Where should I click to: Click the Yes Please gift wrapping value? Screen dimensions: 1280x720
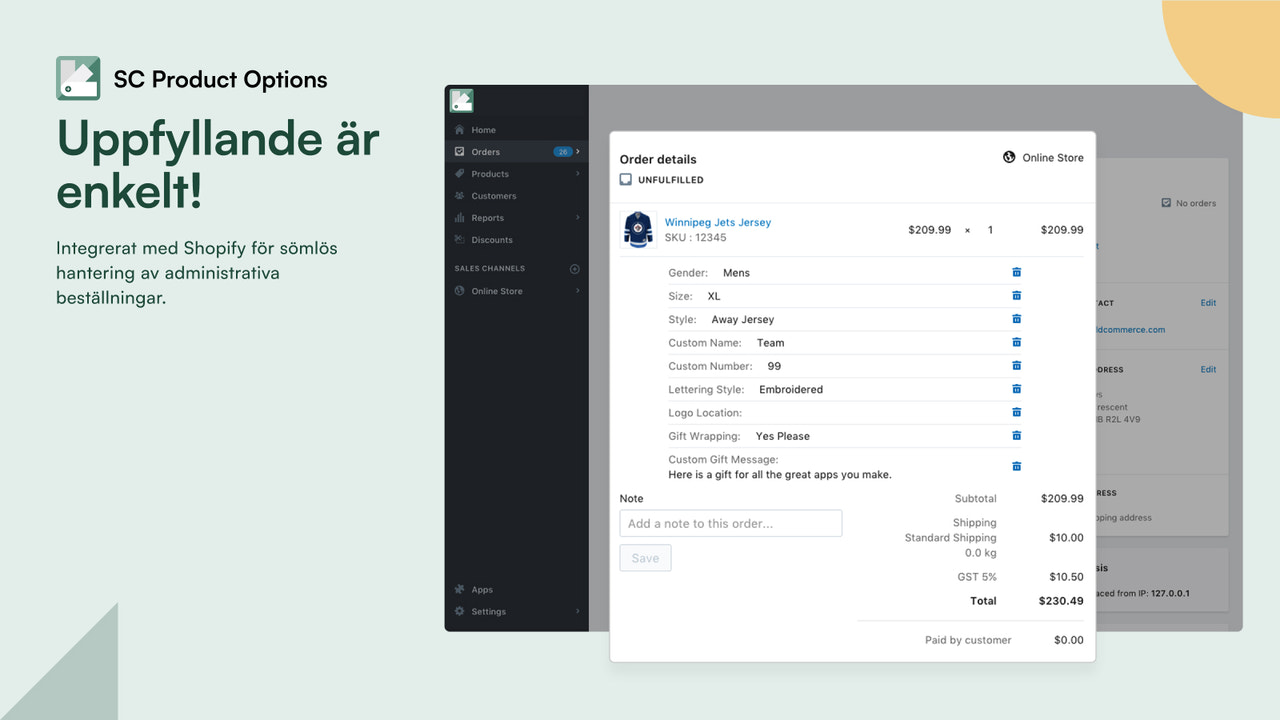[x=783, y=436]
